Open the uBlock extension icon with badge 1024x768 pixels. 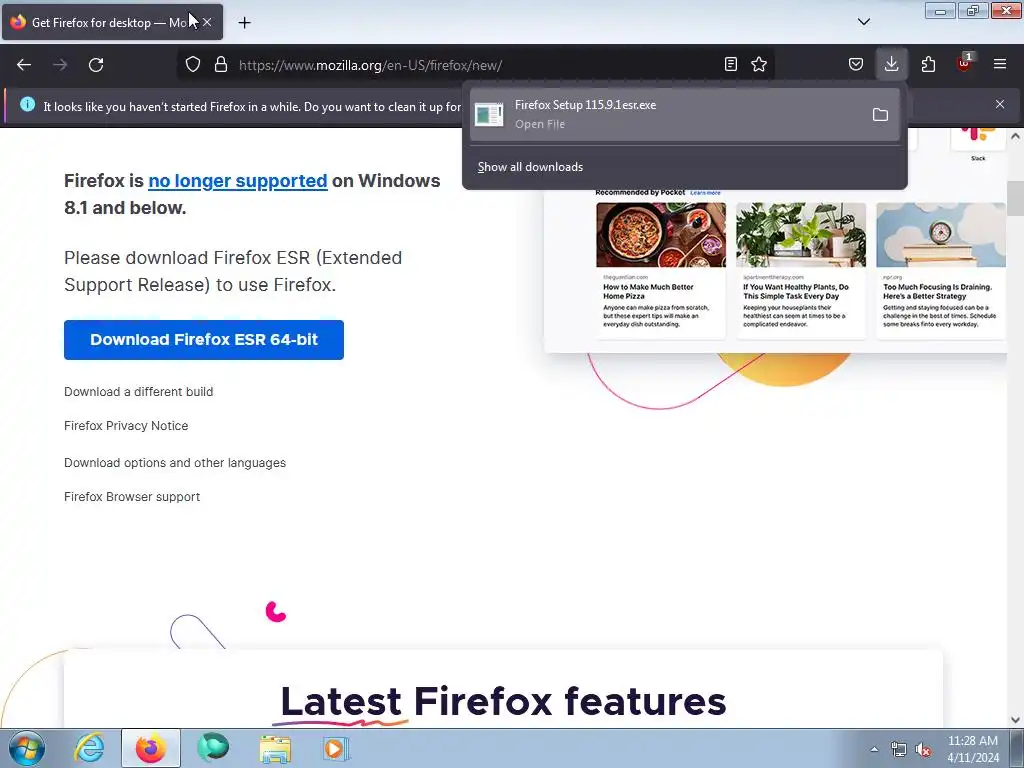pos(965,63)
